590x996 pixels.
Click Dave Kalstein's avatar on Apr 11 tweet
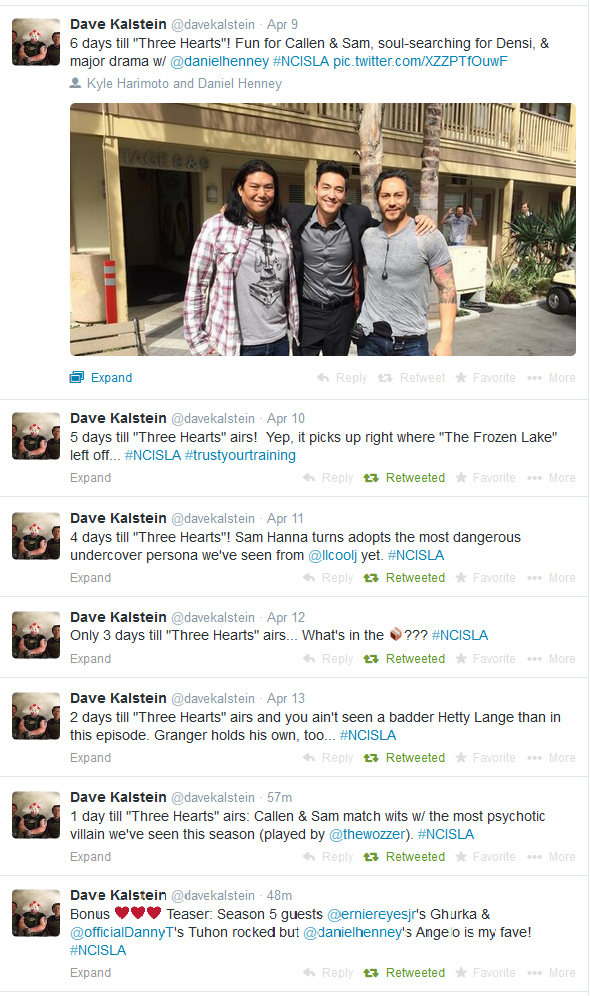(x=36, y=536)
